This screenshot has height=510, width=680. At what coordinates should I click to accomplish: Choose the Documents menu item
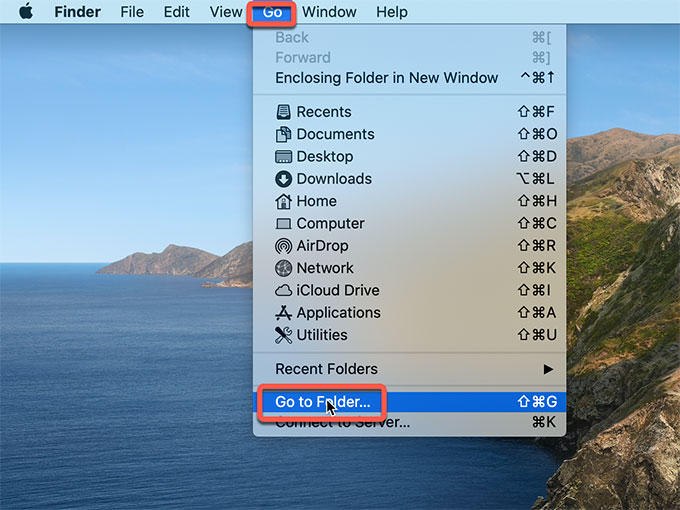pos(409,134)
